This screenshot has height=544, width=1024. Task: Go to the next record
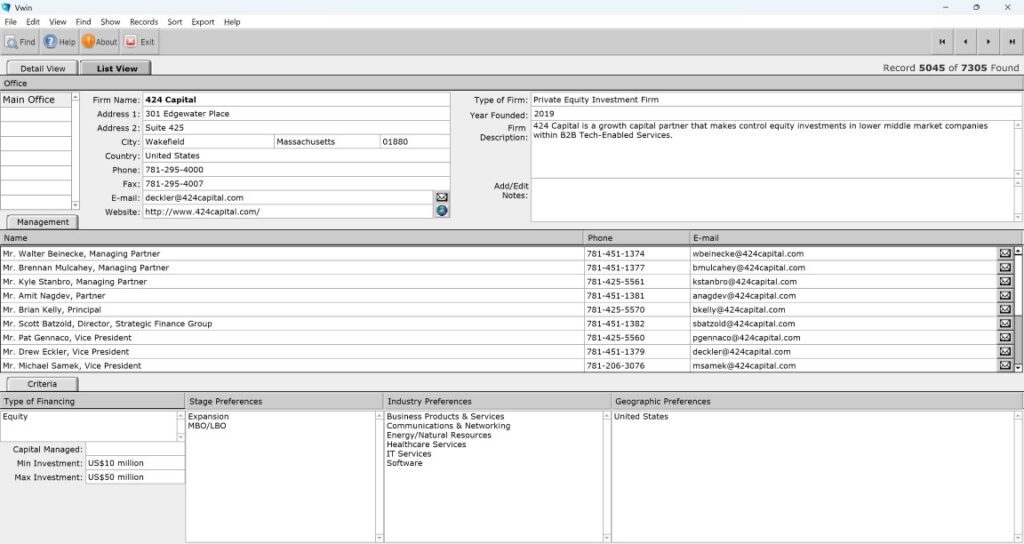click(x=988, y=42)
